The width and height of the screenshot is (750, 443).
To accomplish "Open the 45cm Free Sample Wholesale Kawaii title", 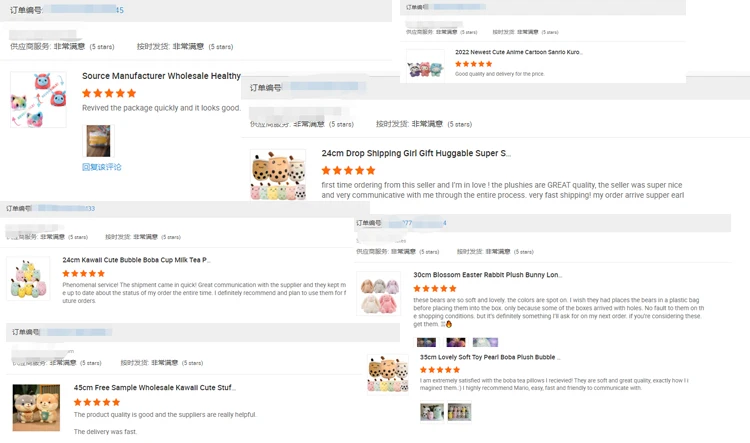I will (154, 388).
